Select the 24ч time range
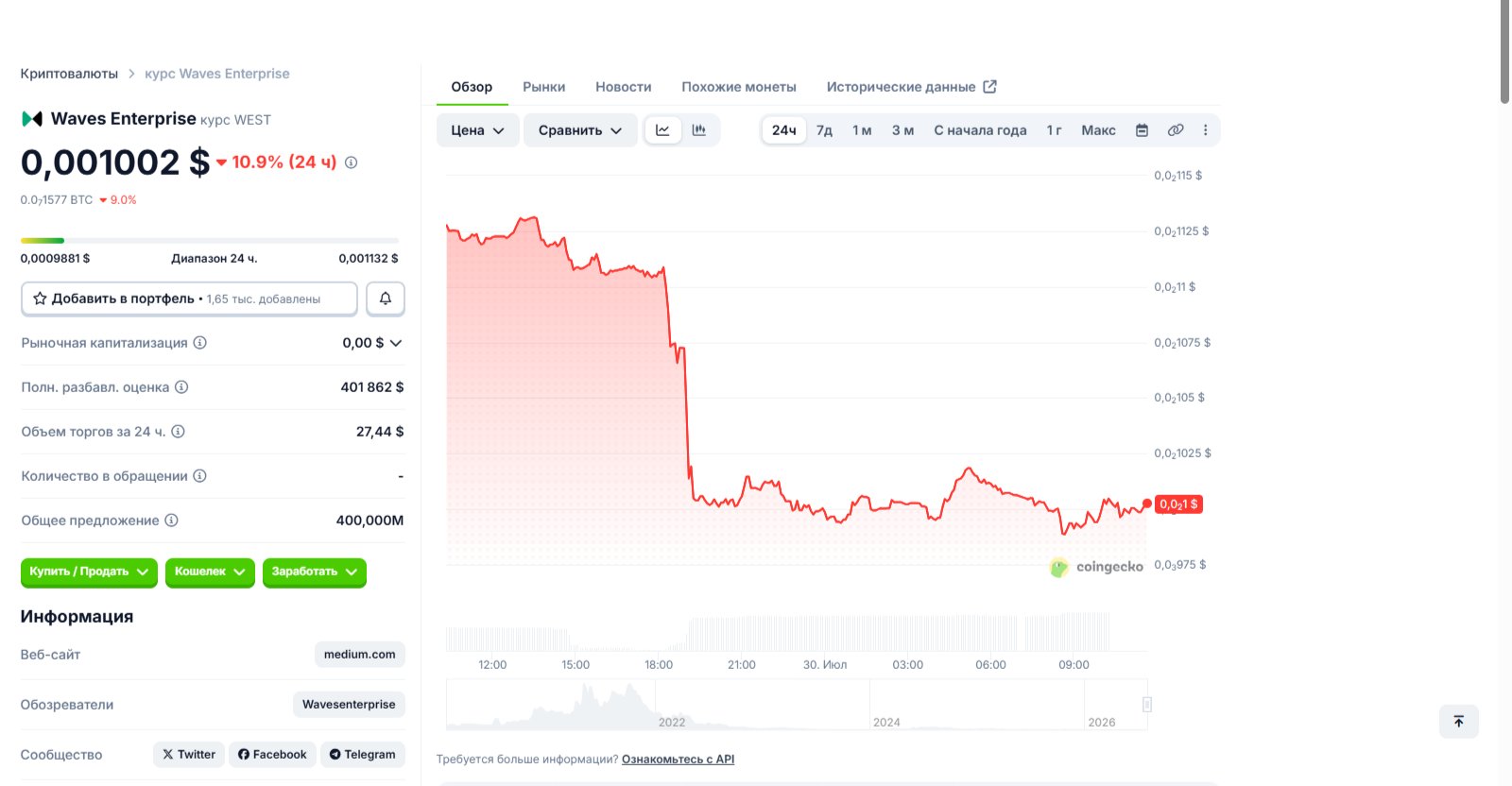 point(784,130)
